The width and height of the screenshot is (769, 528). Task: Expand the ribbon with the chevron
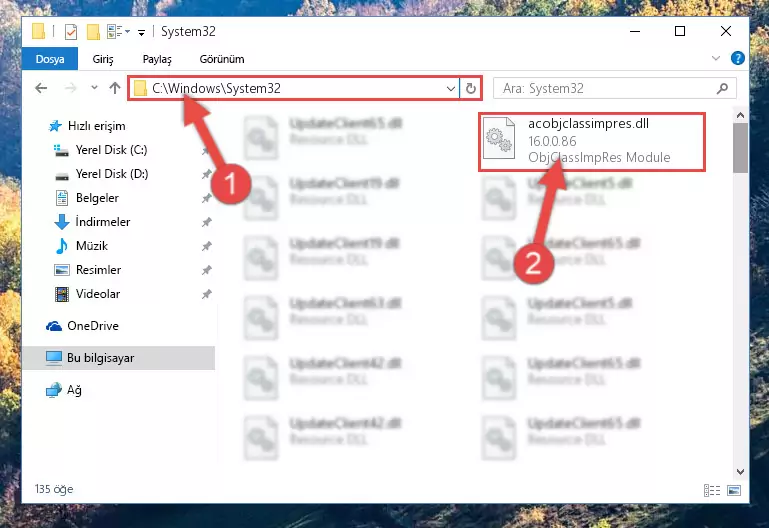pos(716,58)
